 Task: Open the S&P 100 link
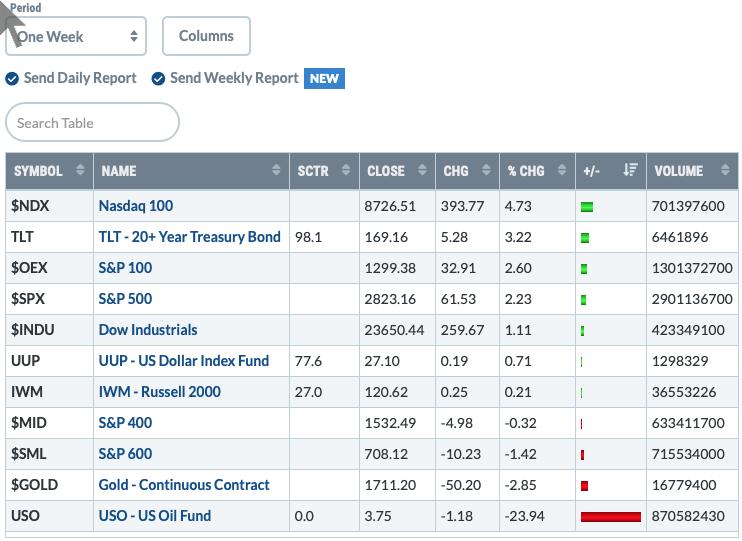pos(125,268)
